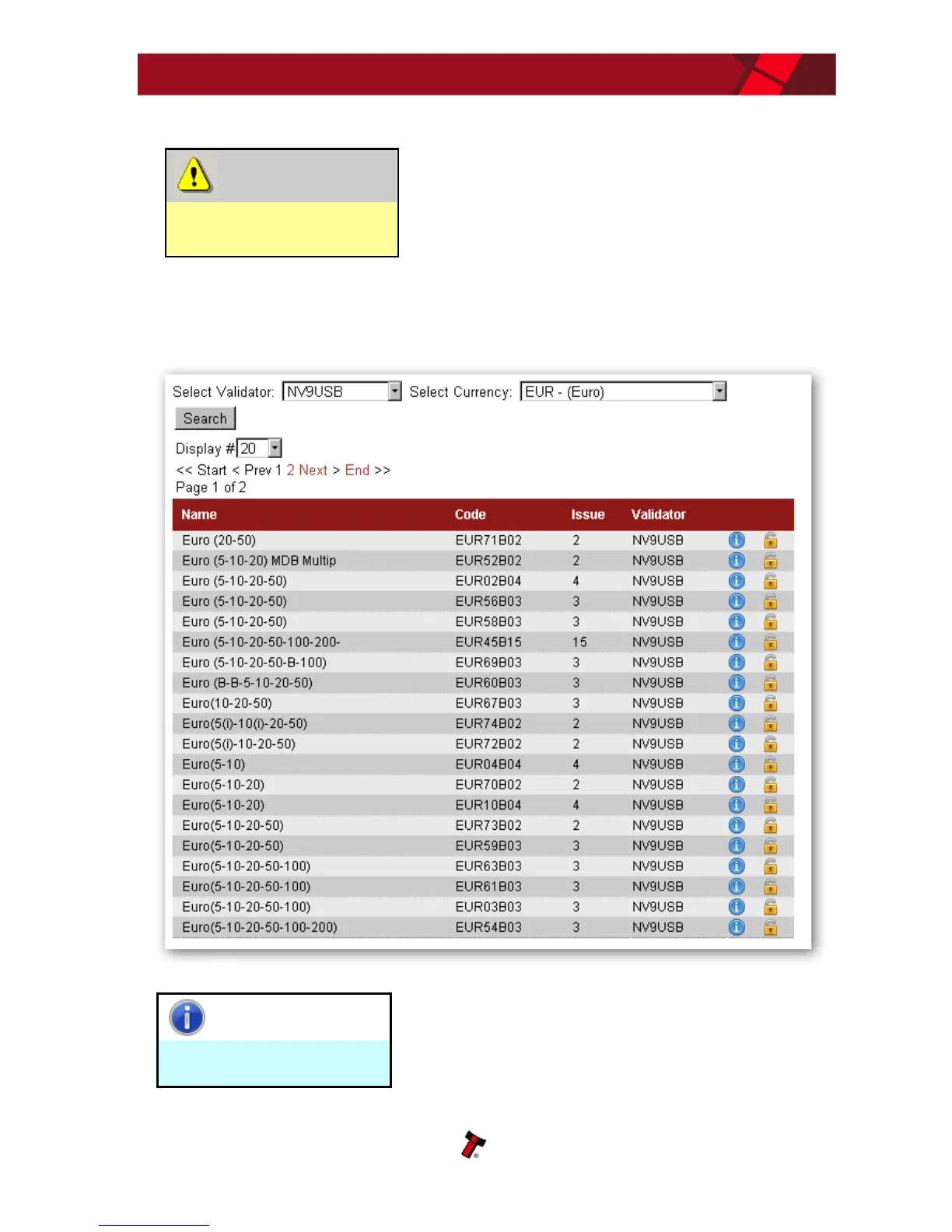Click lock icon for EUR45B15 issue 15

coord(770,642)
